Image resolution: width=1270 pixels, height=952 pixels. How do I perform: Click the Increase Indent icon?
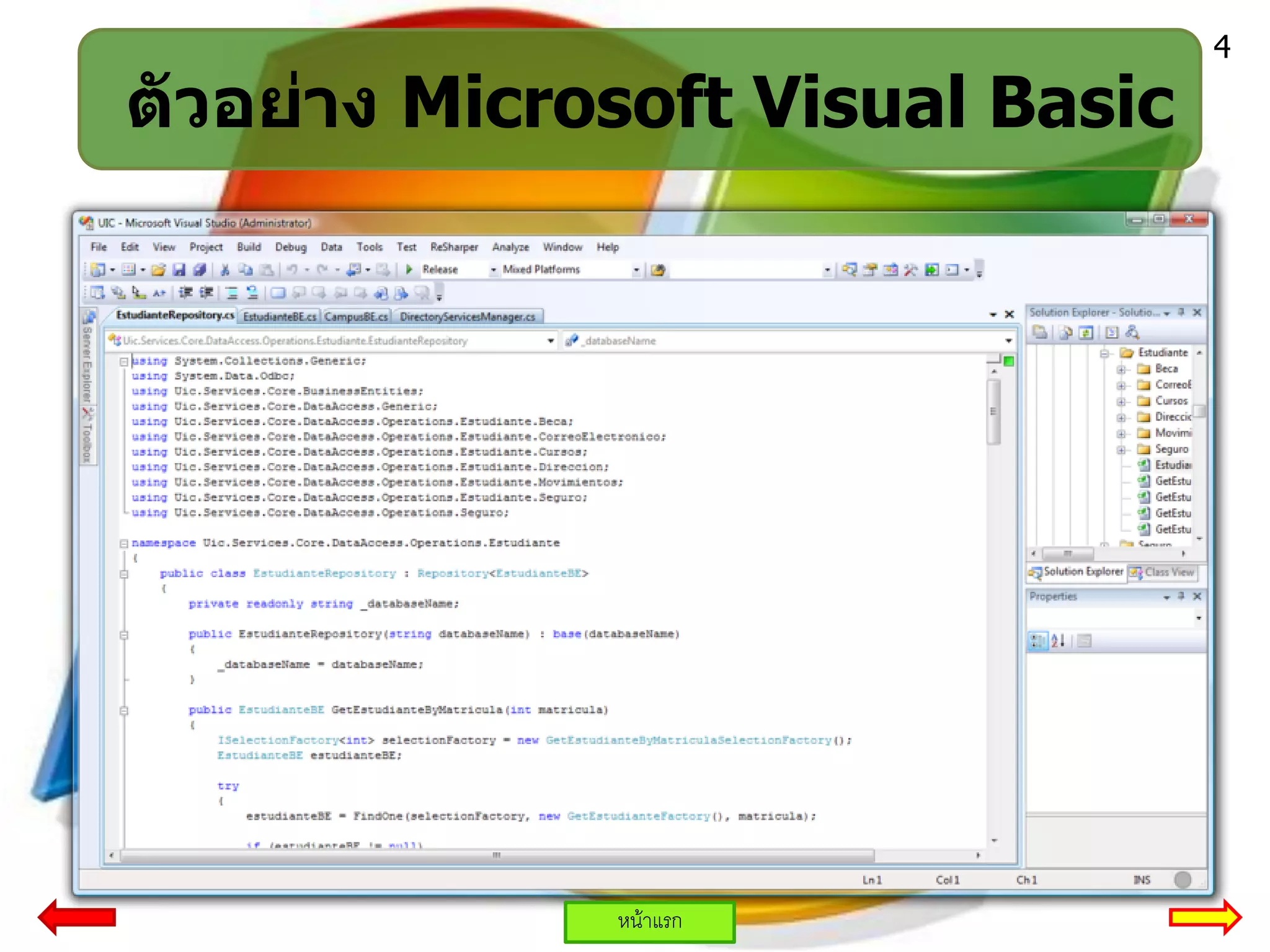coord(206,293)
